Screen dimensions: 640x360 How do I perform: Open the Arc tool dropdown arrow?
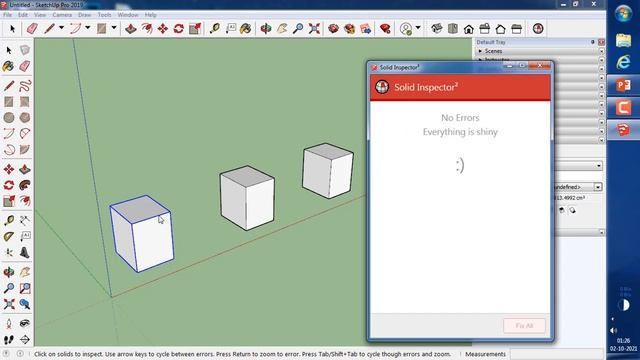(x=87, y=28)
